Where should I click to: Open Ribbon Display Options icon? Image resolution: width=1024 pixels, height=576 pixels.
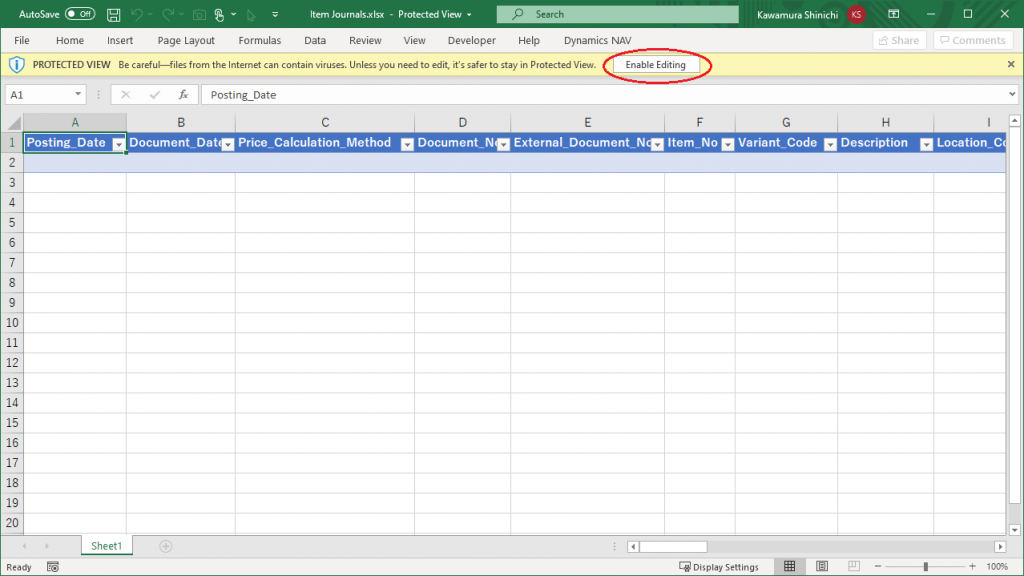point(894,14)
